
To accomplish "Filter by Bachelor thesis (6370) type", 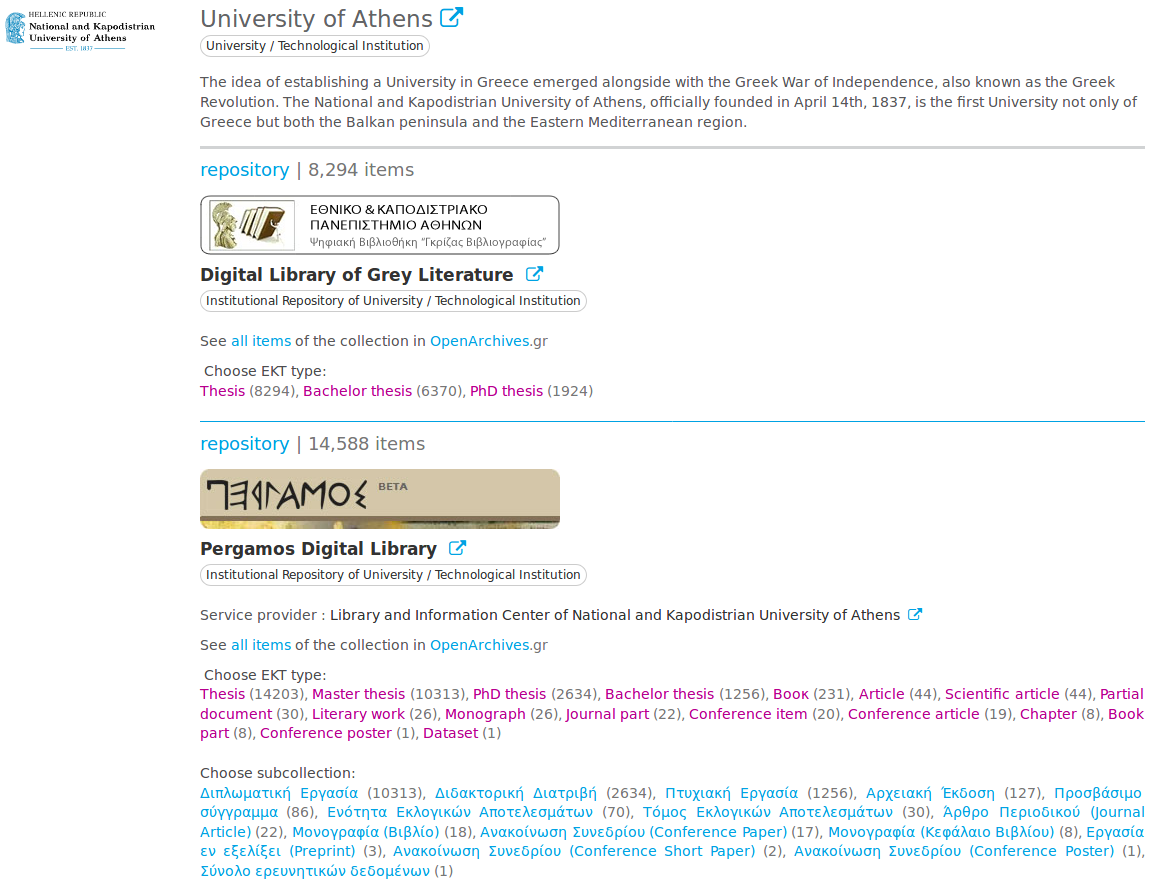I will click(357, 391).
